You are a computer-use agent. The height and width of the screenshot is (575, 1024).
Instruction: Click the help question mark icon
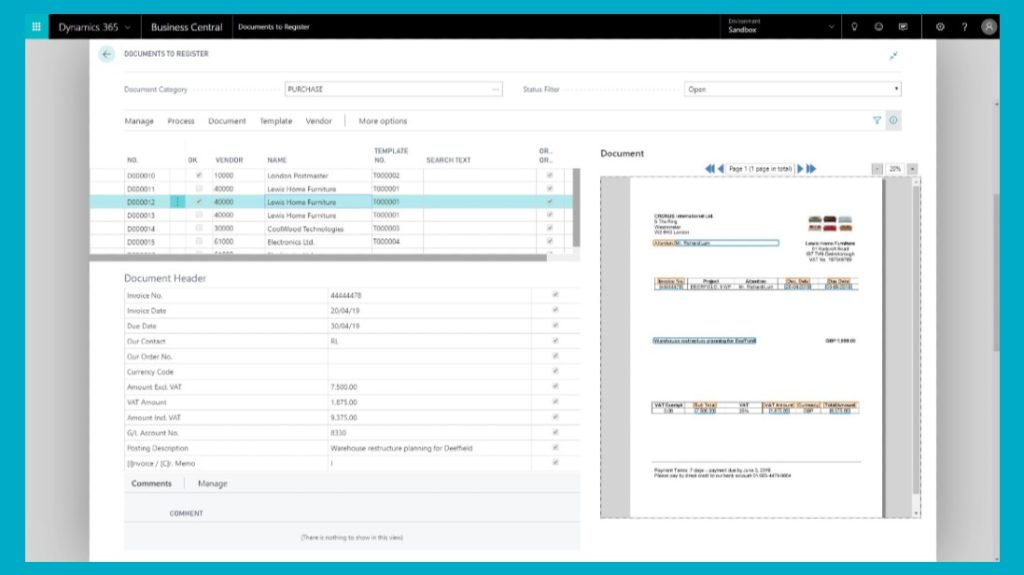[964, 27]
